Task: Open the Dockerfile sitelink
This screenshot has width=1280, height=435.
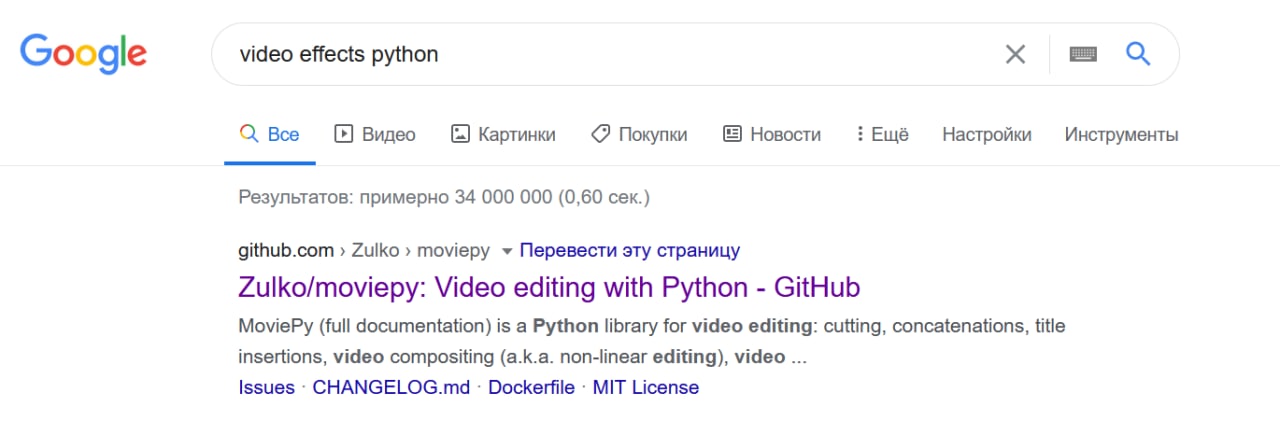Action: (x=531, y=387)
